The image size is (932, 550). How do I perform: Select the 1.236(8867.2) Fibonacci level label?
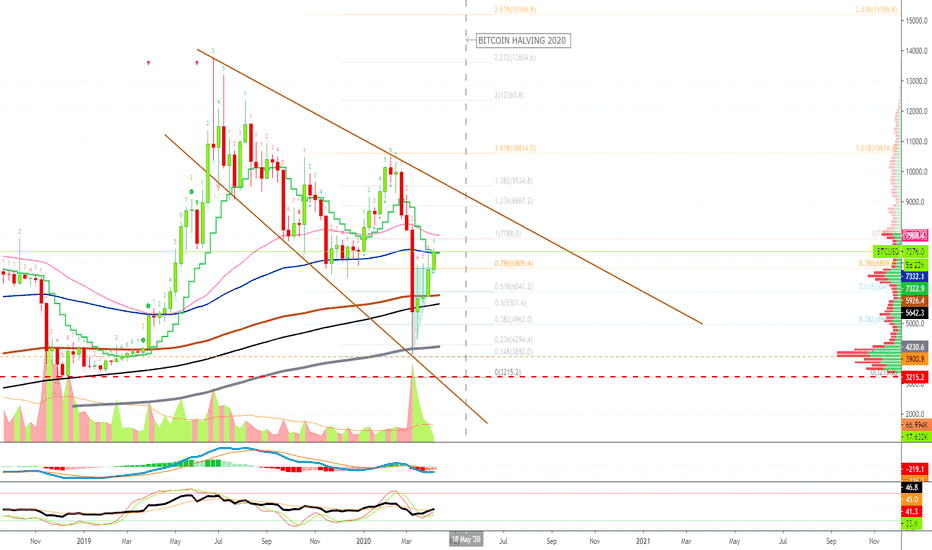[x=514, y=201]
